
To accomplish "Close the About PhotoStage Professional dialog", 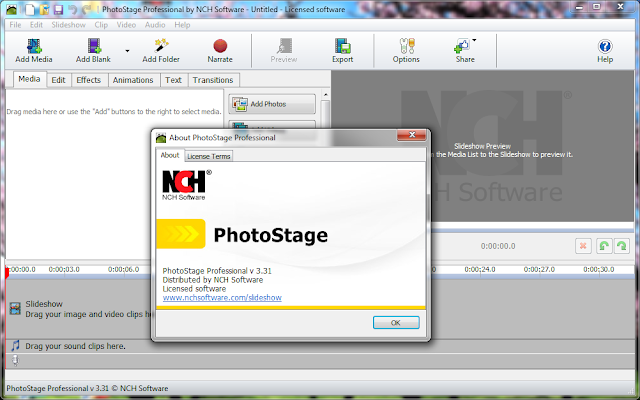I will [x=411, y=135].
